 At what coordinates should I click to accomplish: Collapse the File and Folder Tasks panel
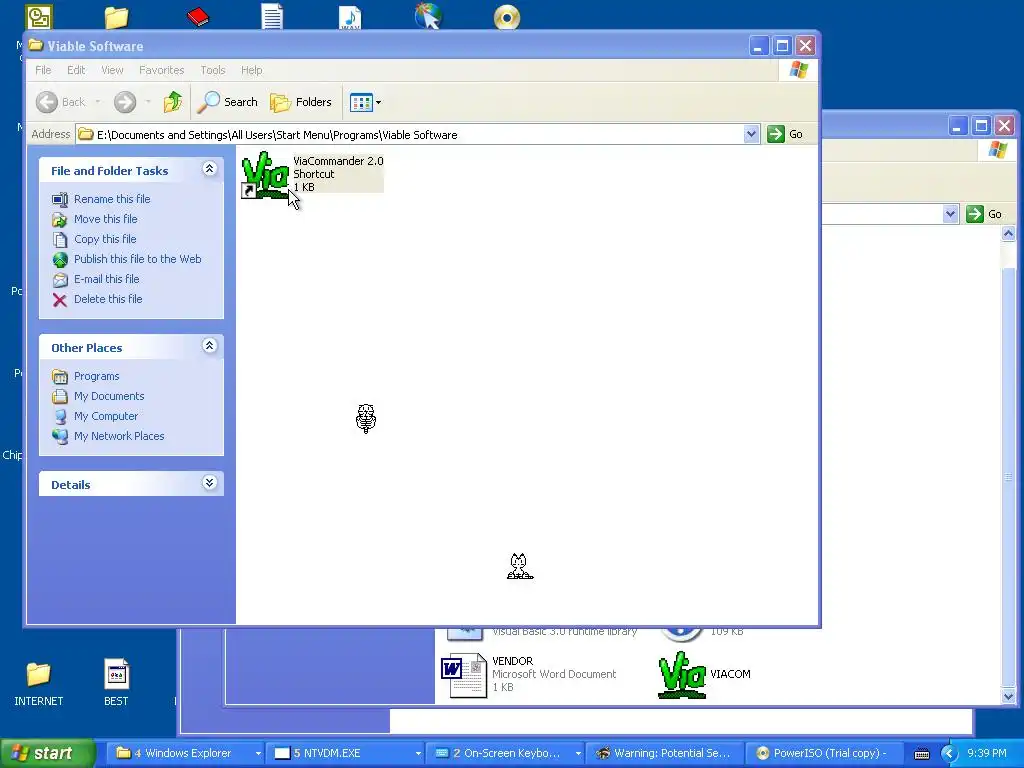pos(209,169)
